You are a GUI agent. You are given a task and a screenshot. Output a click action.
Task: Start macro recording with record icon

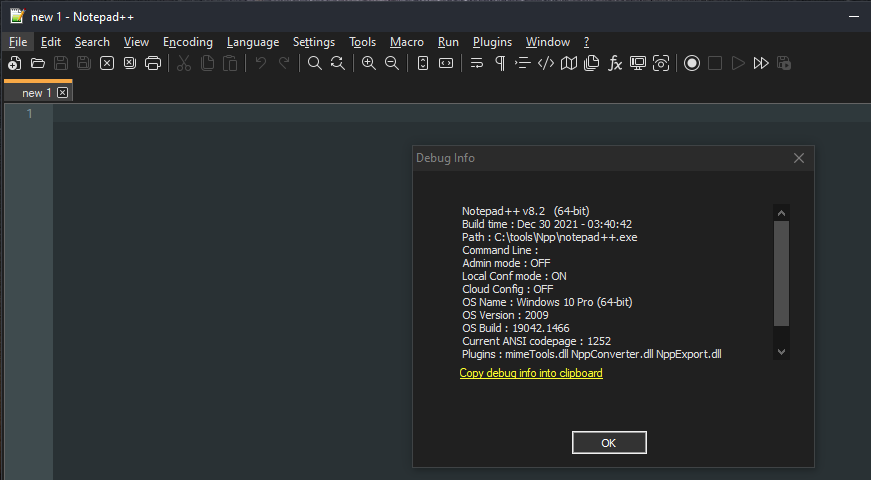pos(692,63)
